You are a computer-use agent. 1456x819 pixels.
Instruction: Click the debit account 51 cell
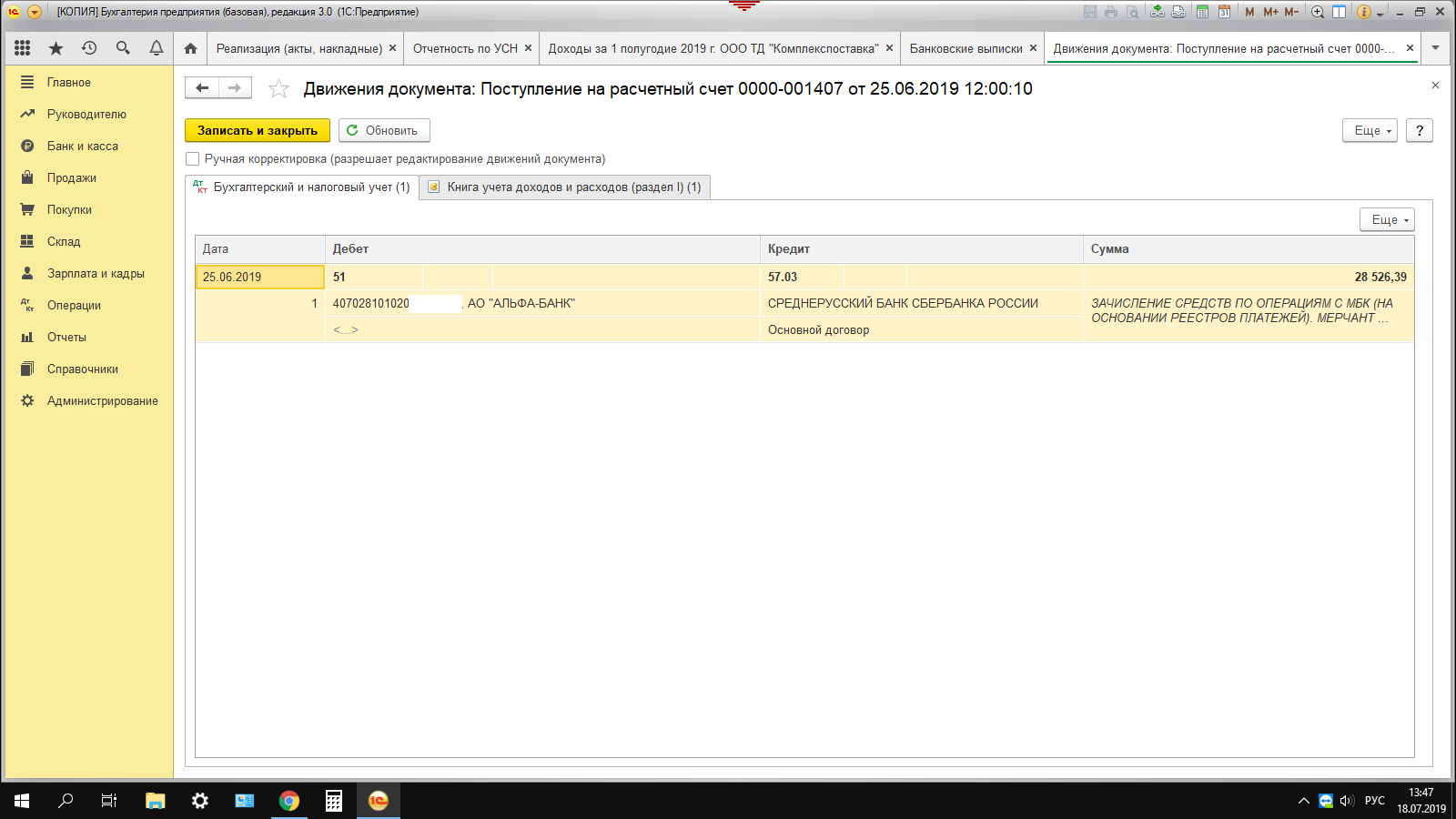click(374, 277)
